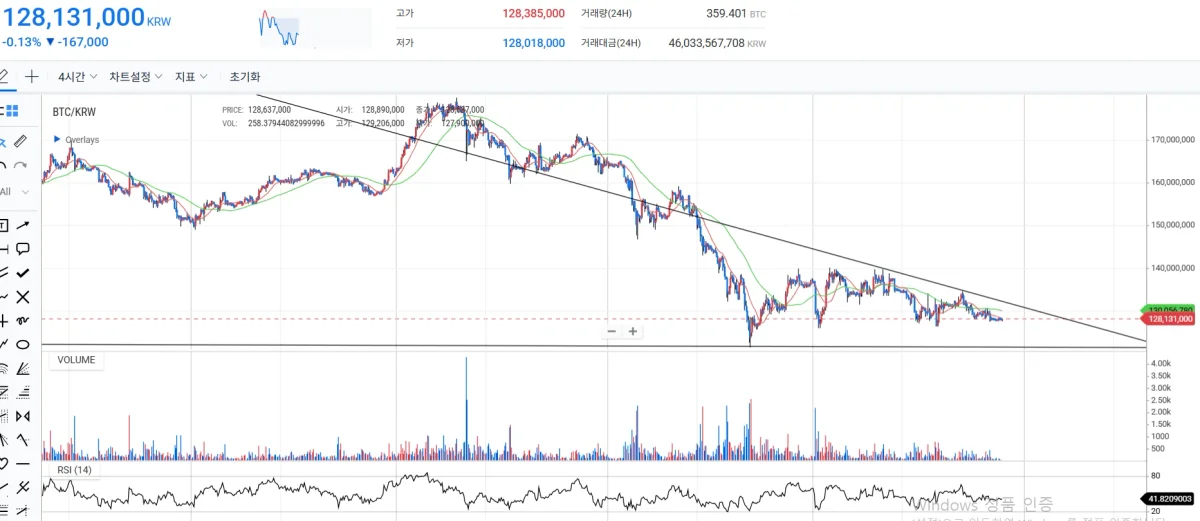Select the Fibonacci retracement levels tool
The width and height of the screenshot is (1200, 521).
click(22, 392)
